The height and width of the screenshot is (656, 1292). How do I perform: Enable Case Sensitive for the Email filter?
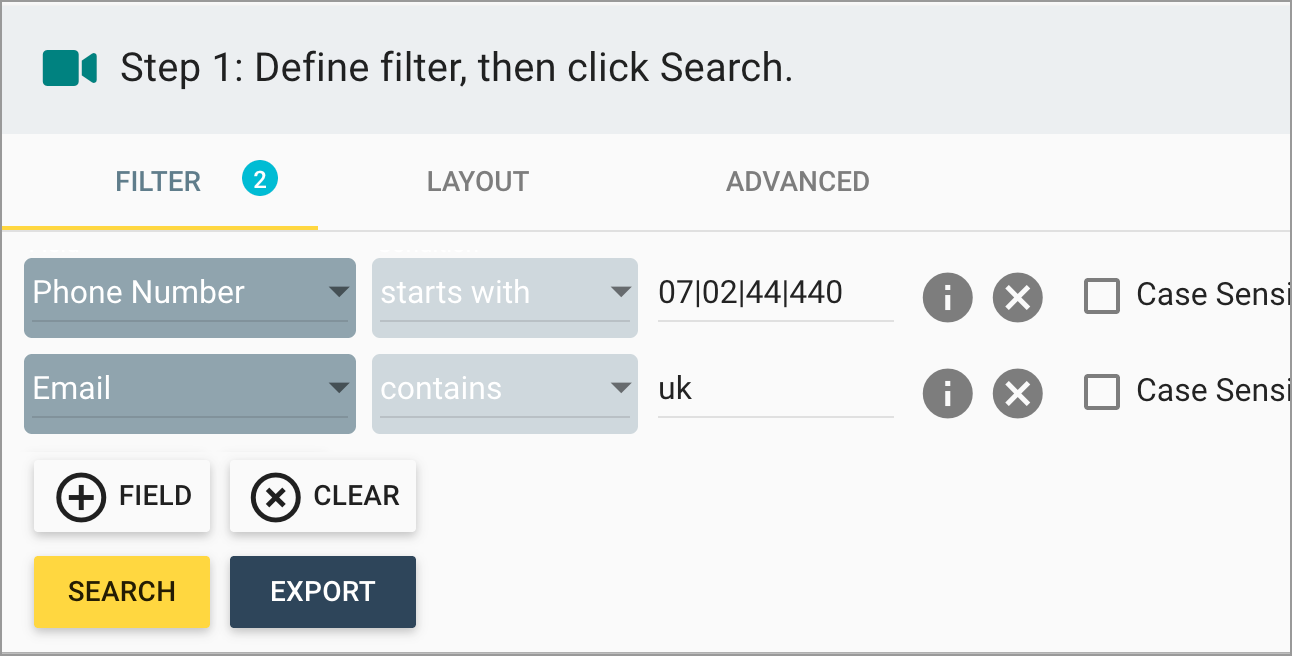1102,392
